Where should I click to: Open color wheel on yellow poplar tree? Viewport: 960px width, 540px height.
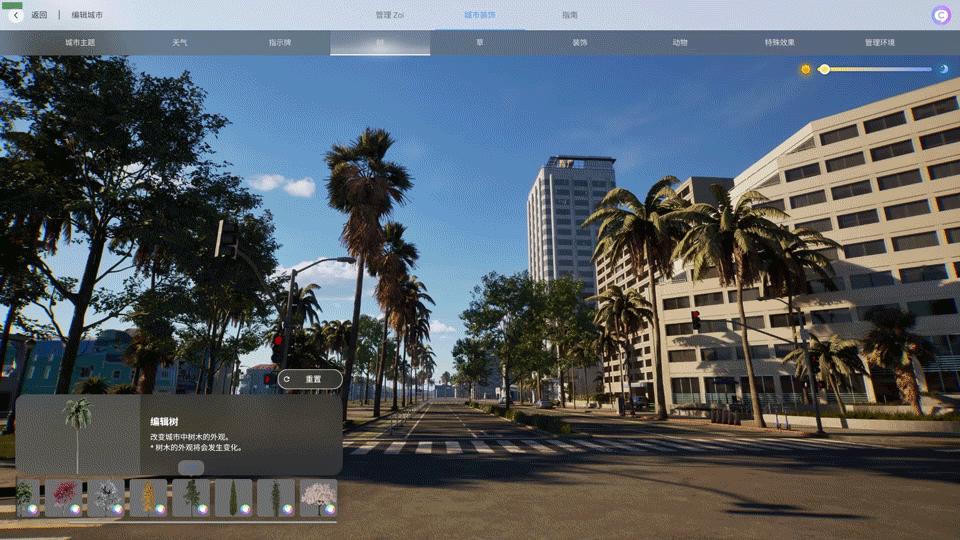point(160,509)
